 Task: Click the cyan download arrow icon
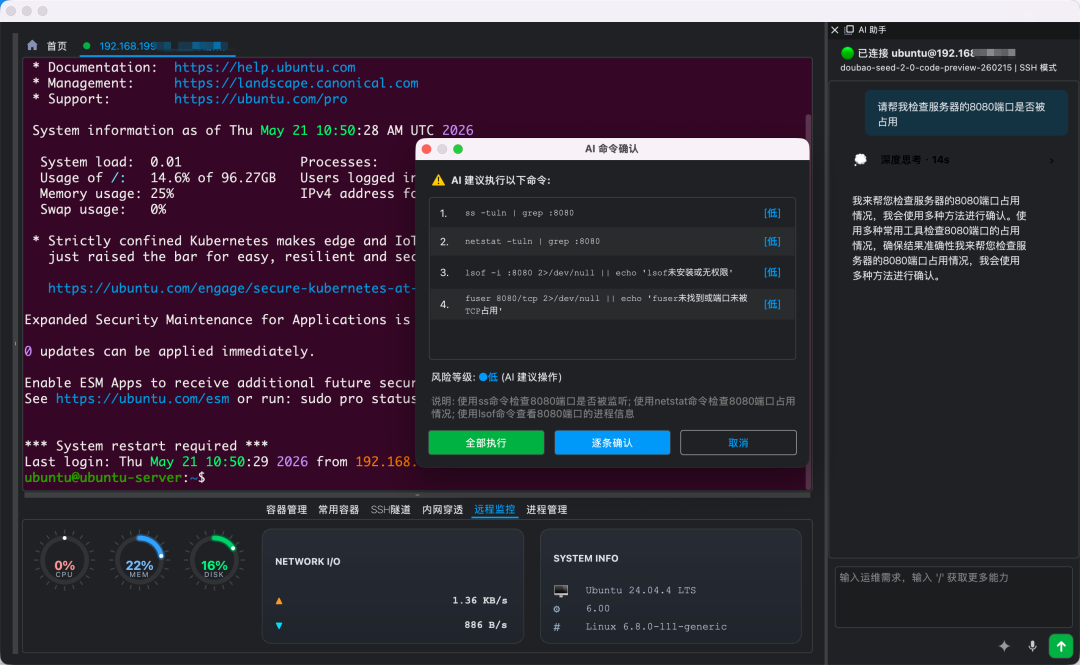click(279, 625)
